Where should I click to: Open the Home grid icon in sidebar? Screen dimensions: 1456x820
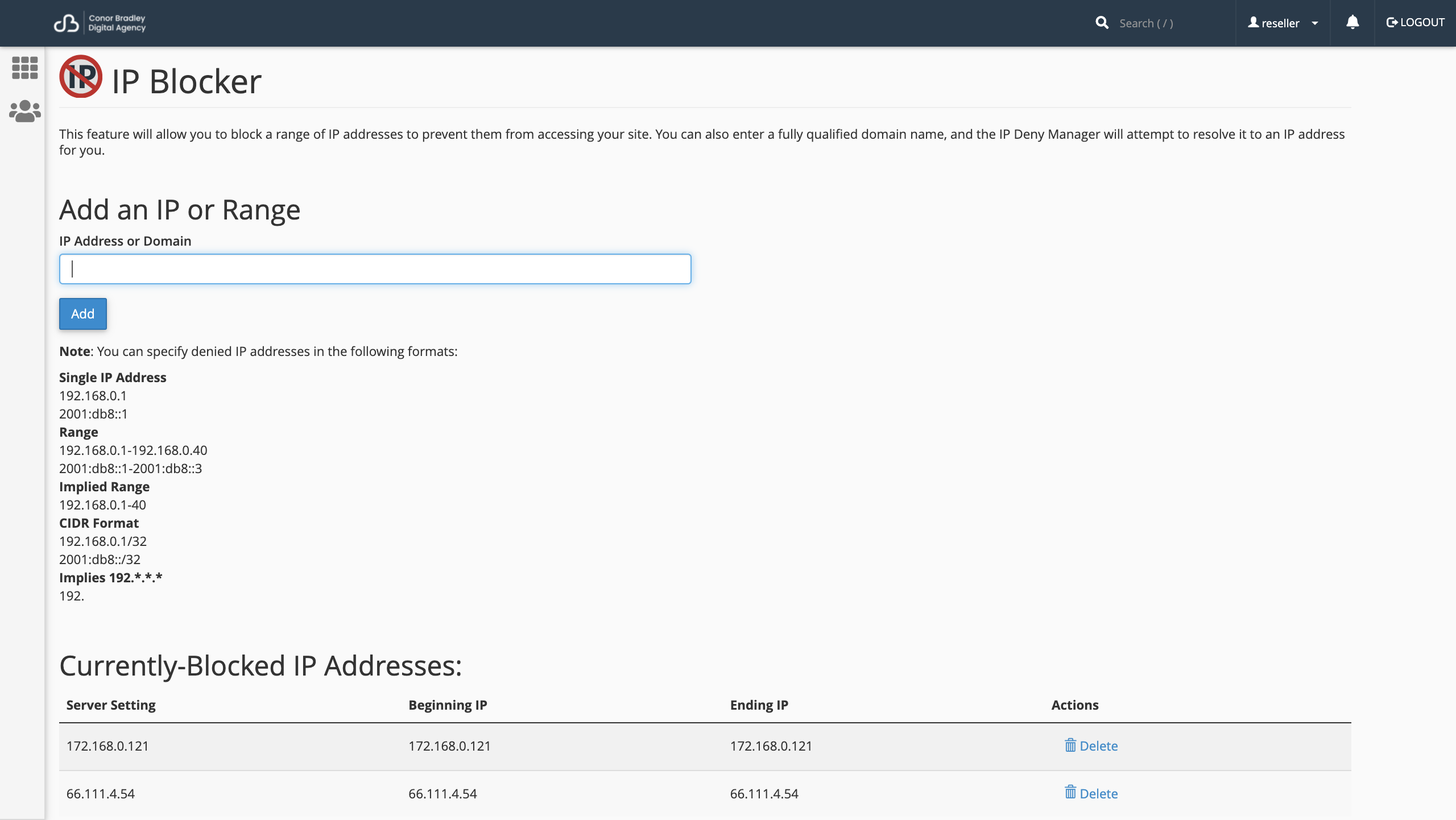click(24, 68)
